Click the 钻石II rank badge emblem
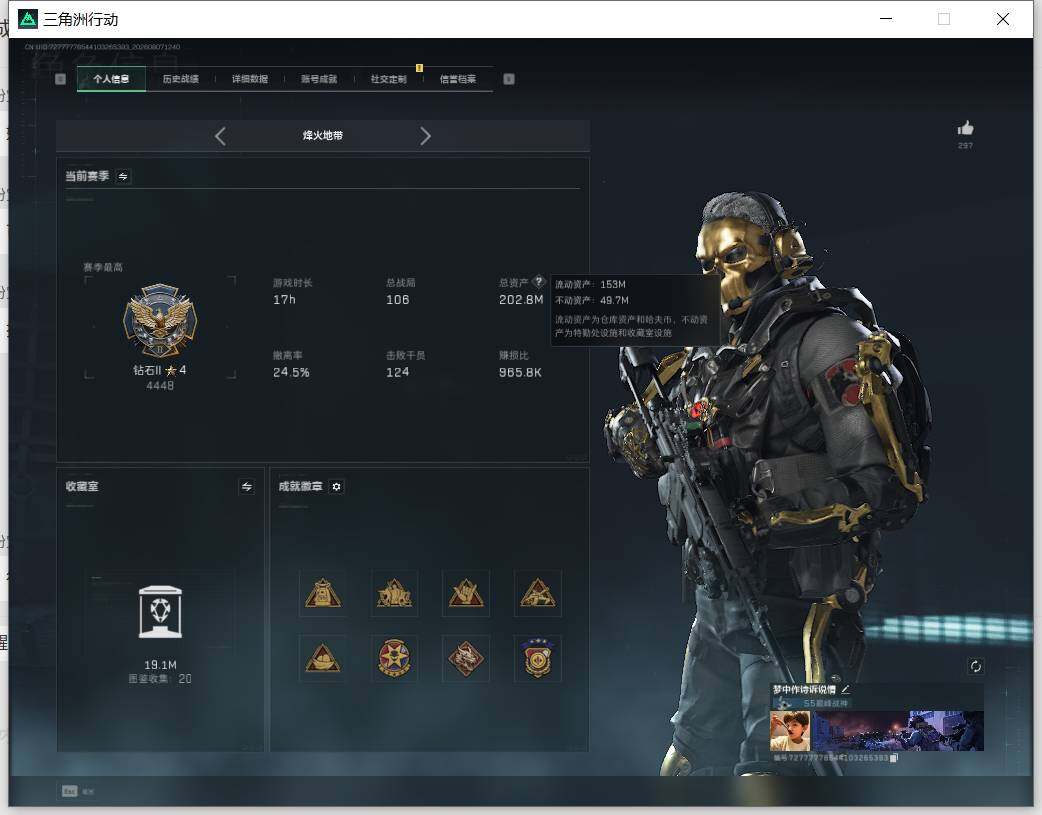This screenshot has height=815, width=1042. (160, 320)
